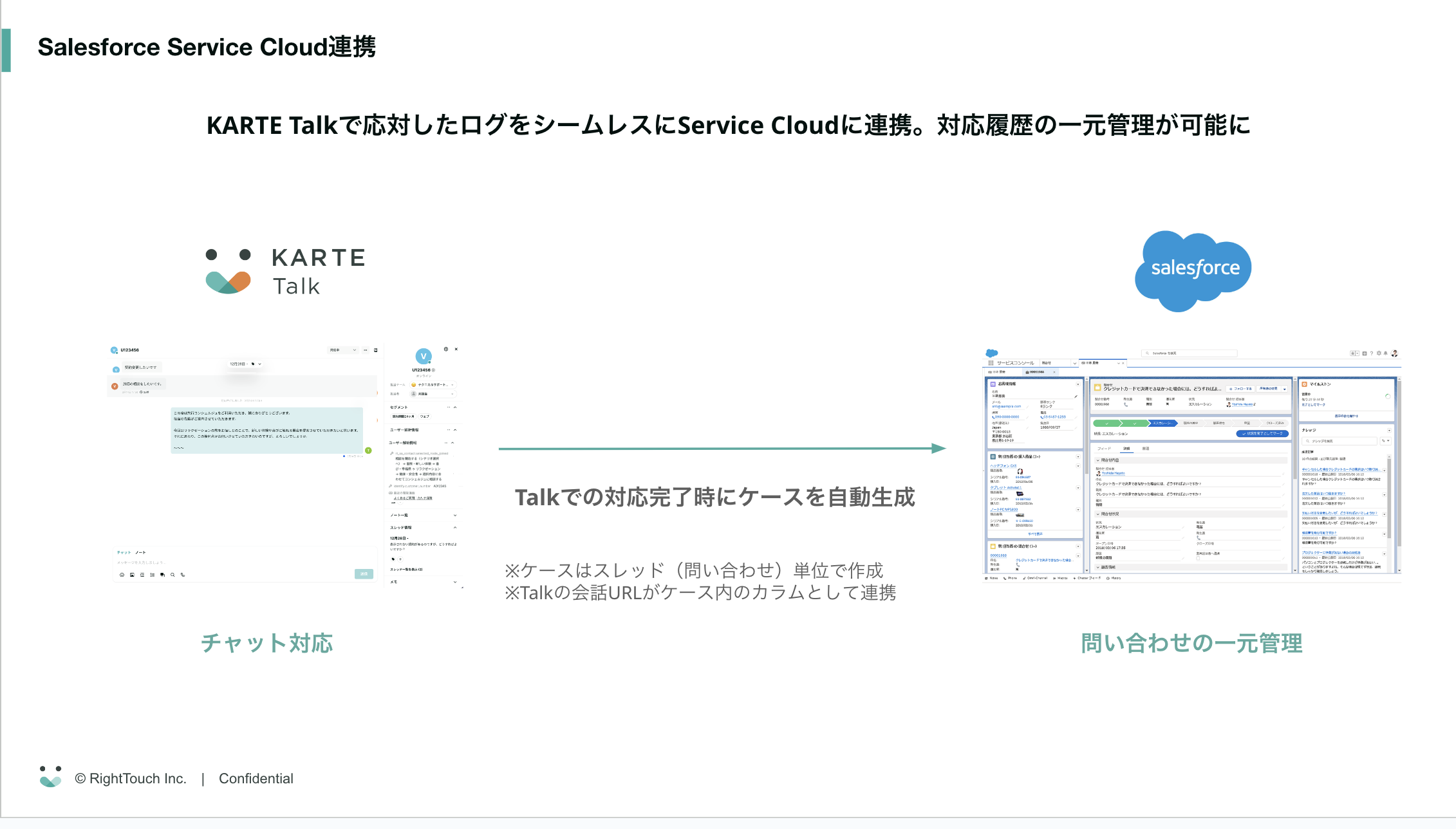This screenshot has width=1456, height=829.
Task: Open the Salesforce setup gear icon
Action: click(1379, 353)
